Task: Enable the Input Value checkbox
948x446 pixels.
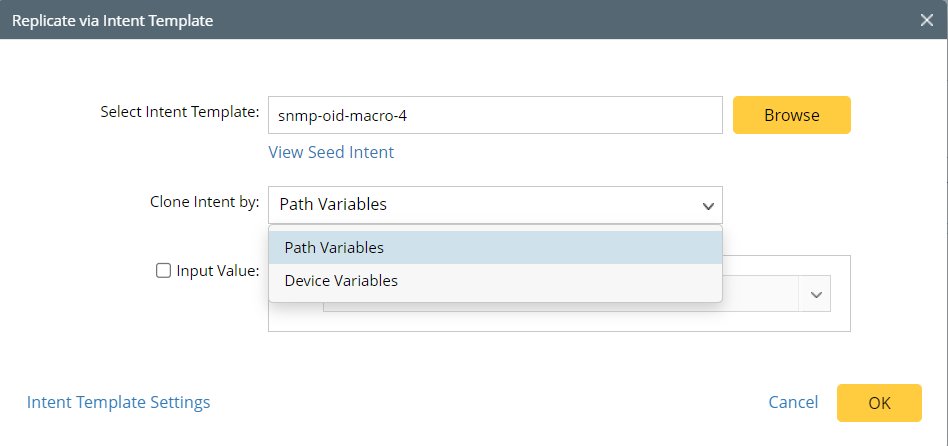Action: [163, 270]
